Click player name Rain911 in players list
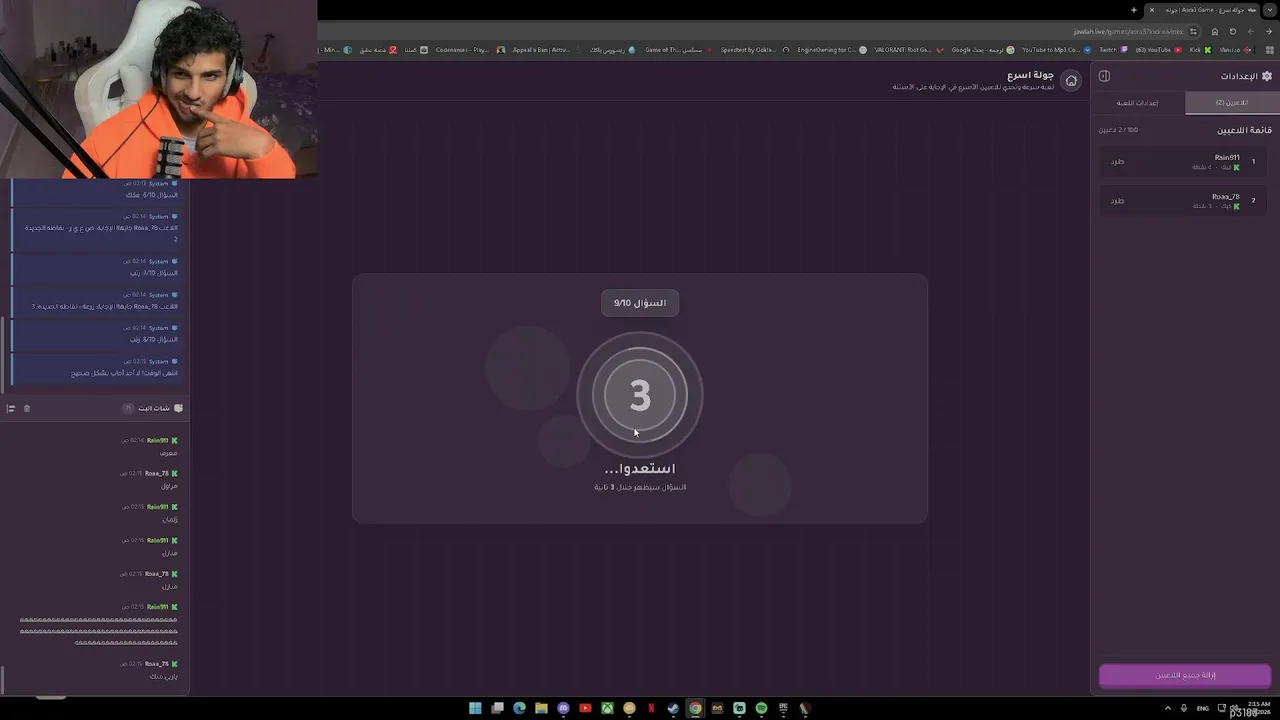The image size is (1280, 720). (1227, 157)
